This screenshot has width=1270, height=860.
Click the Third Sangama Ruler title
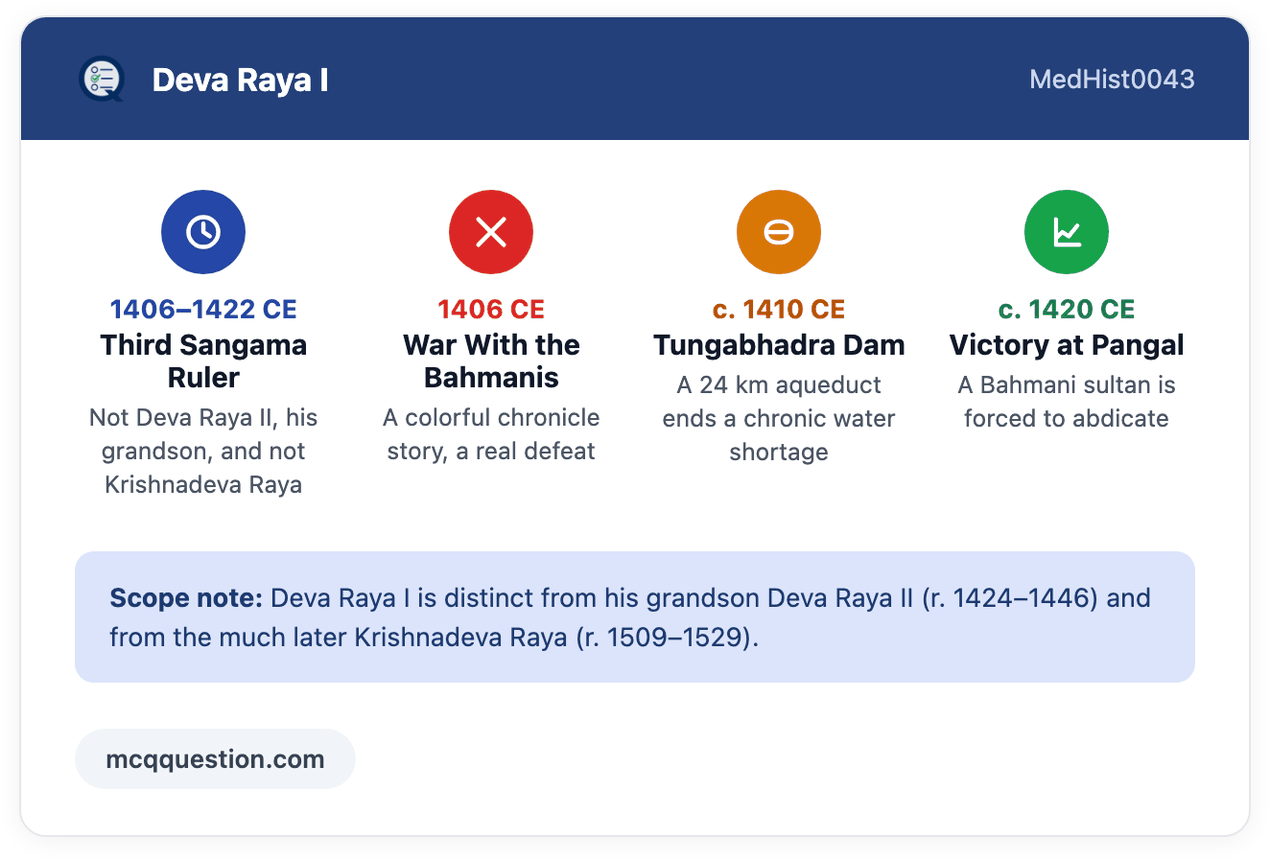point(203,361)
